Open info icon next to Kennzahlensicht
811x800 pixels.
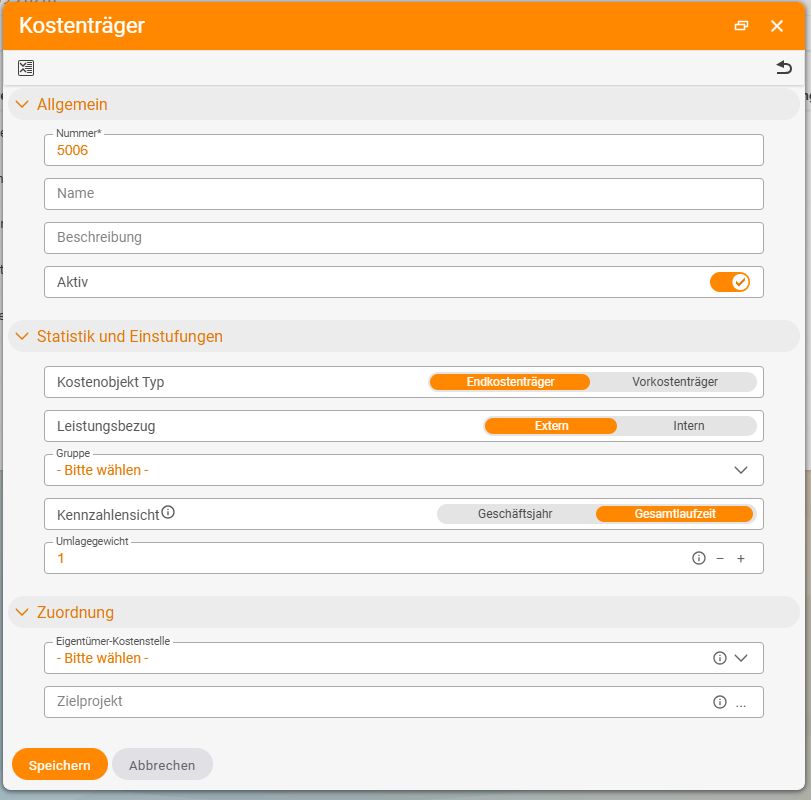(168, 512)
